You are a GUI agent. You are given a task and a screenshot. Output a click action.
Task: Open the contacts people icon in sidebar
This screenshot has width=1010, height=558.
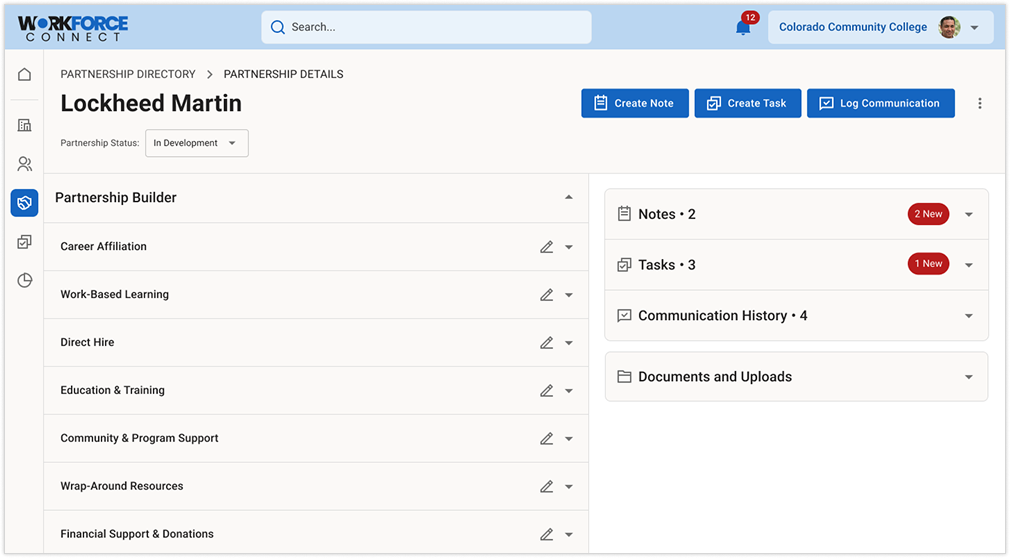(x=24, y=164)
